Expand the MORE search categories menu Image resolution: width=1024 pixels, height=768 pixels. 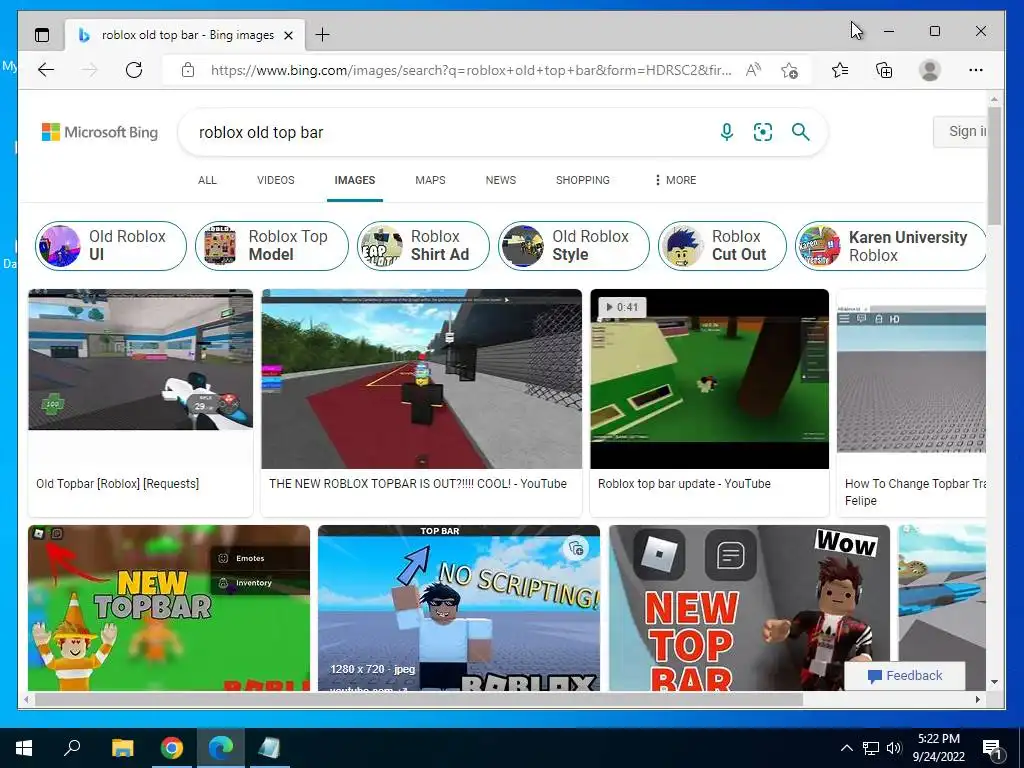(x=676, y=180)
